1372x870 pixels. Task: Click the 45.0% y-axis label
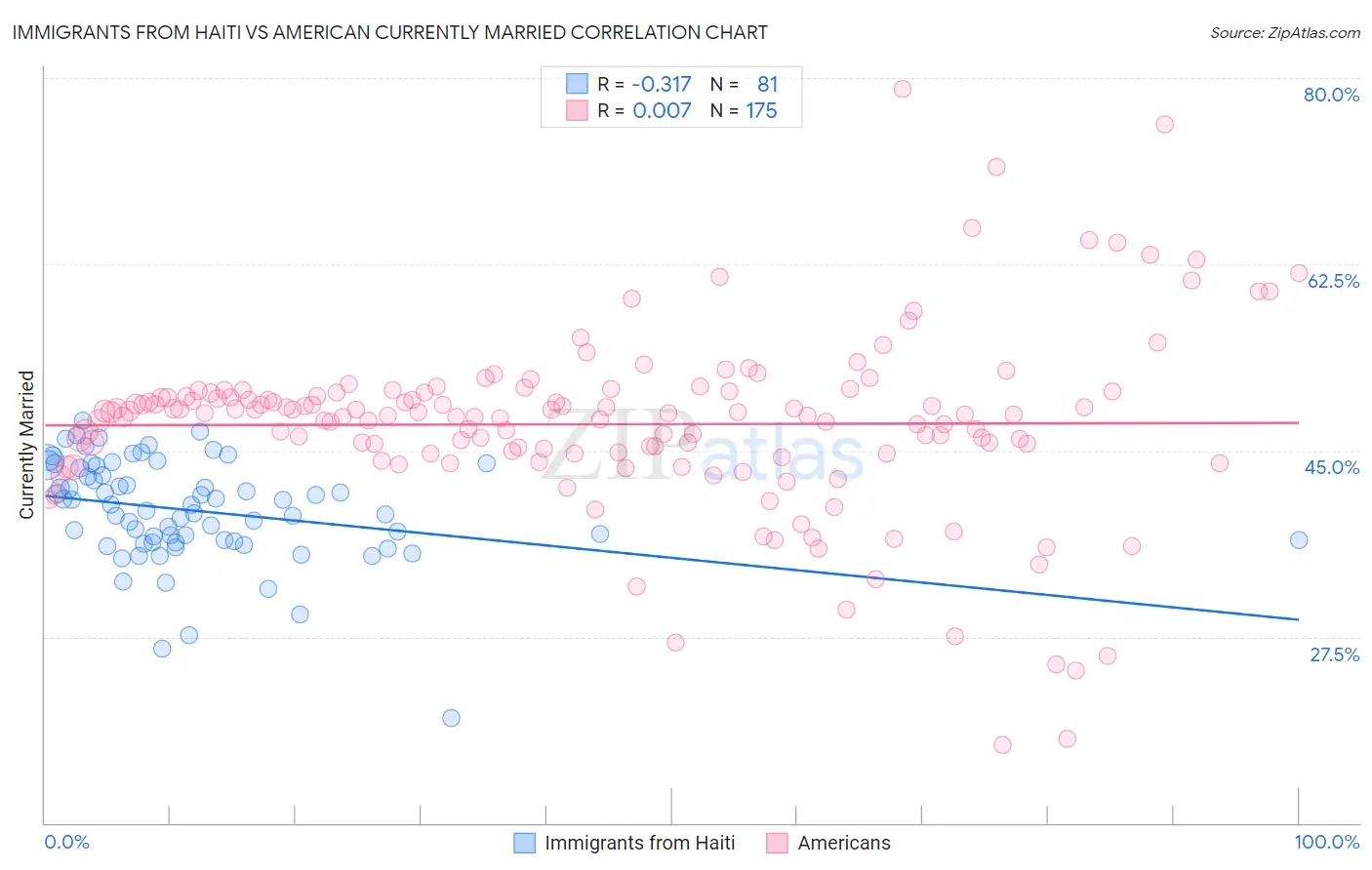tap(1332, 467)
